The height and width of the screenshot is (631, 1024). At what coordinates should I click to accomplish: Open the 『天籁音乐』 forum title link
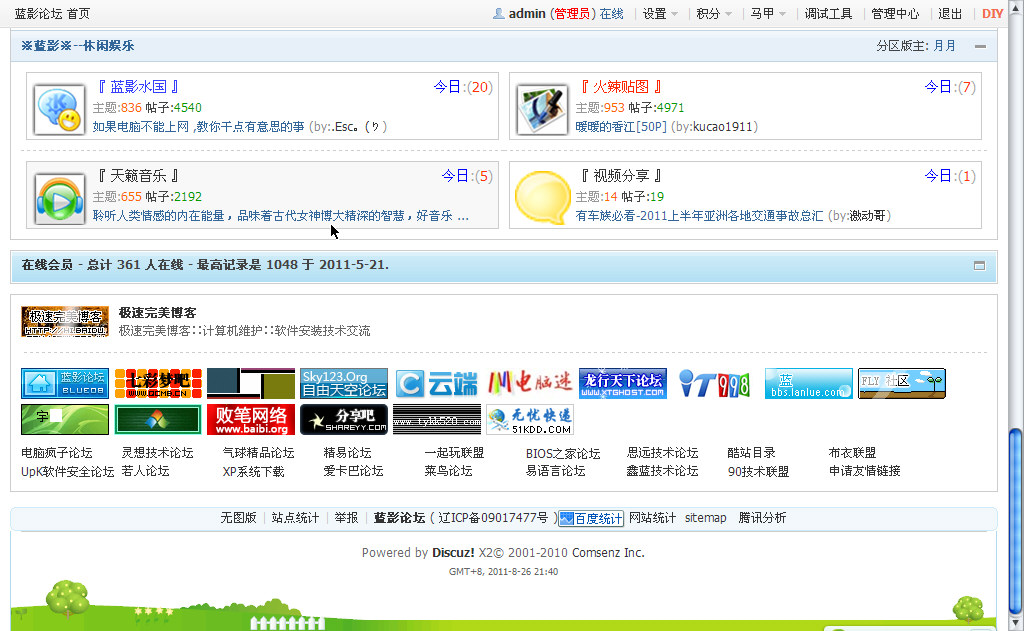[138, 176]
